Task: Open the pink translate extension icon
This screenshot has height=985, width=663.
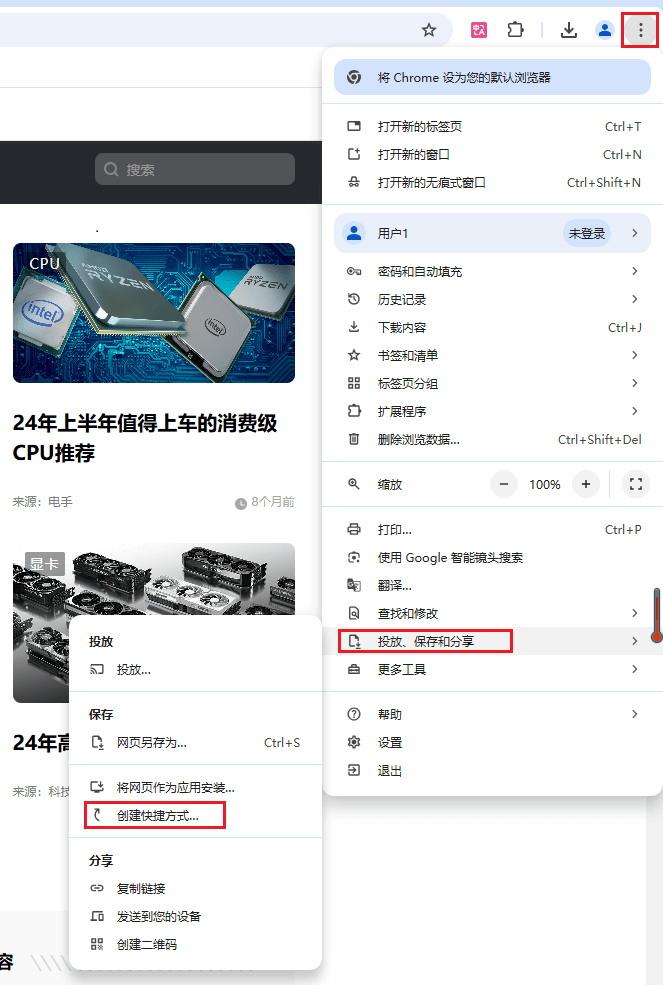Action: pyautogui.click(x=479, y=30)
